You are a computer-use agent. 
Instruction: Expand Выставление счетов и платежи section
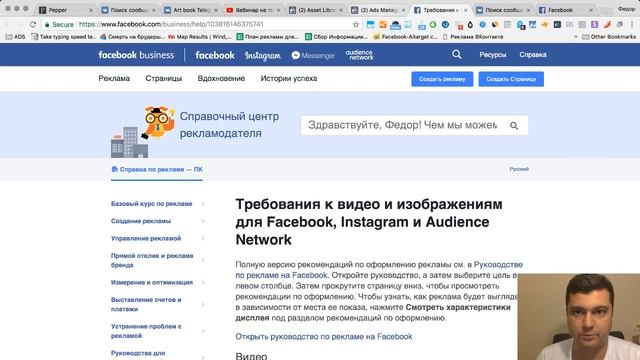(158, 304)
